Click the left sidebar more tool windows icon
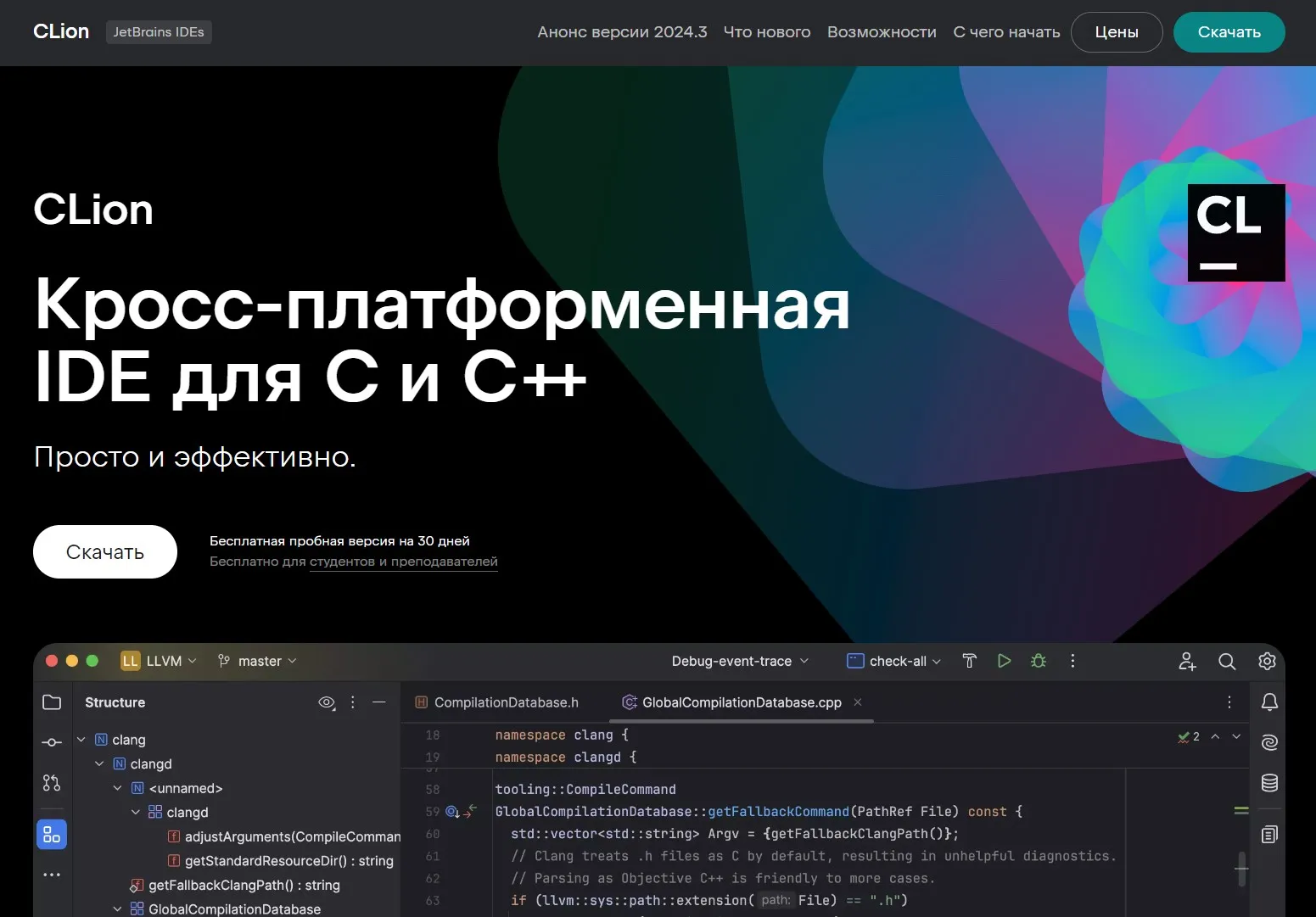This screenshot has width=1316, height=917. pyautogui.click(x=52, y=875)
